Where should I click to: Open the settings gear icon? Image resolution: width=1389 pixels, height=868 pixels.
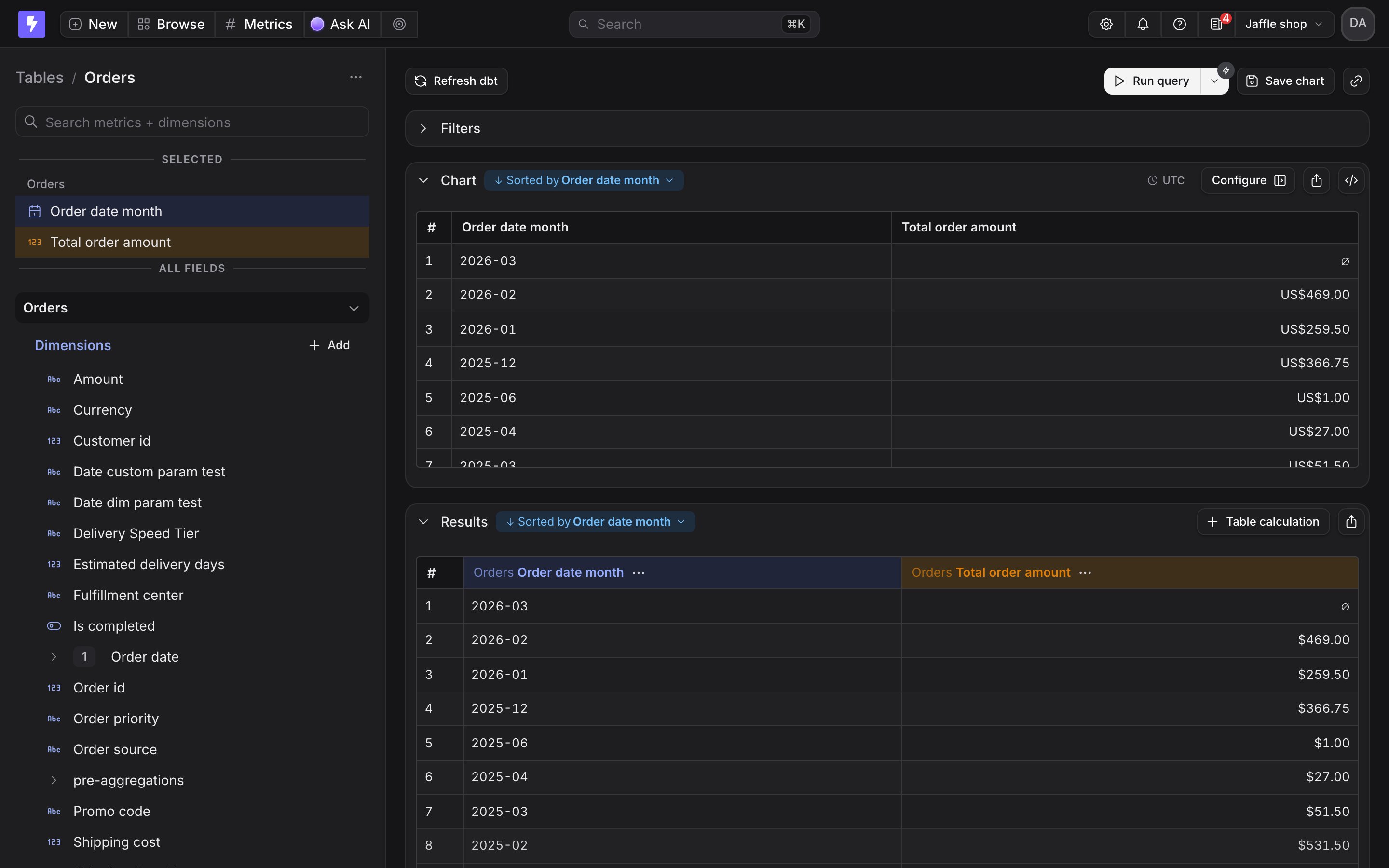pos(1106,24)
